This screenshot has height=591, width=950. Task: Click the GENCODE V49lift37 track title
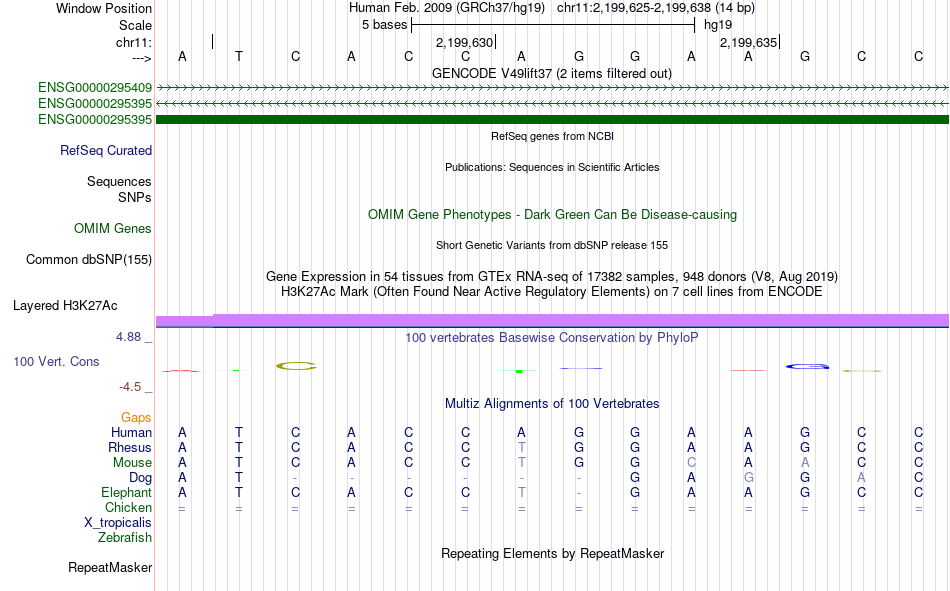click(x=552, y=73)
